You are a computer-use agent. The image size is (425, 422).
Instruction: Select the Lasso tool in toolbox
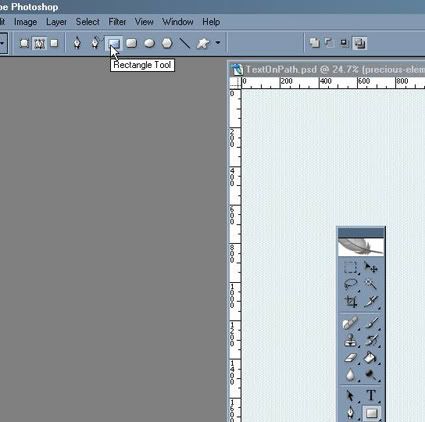pyautogui.click(x=351, y=285)
